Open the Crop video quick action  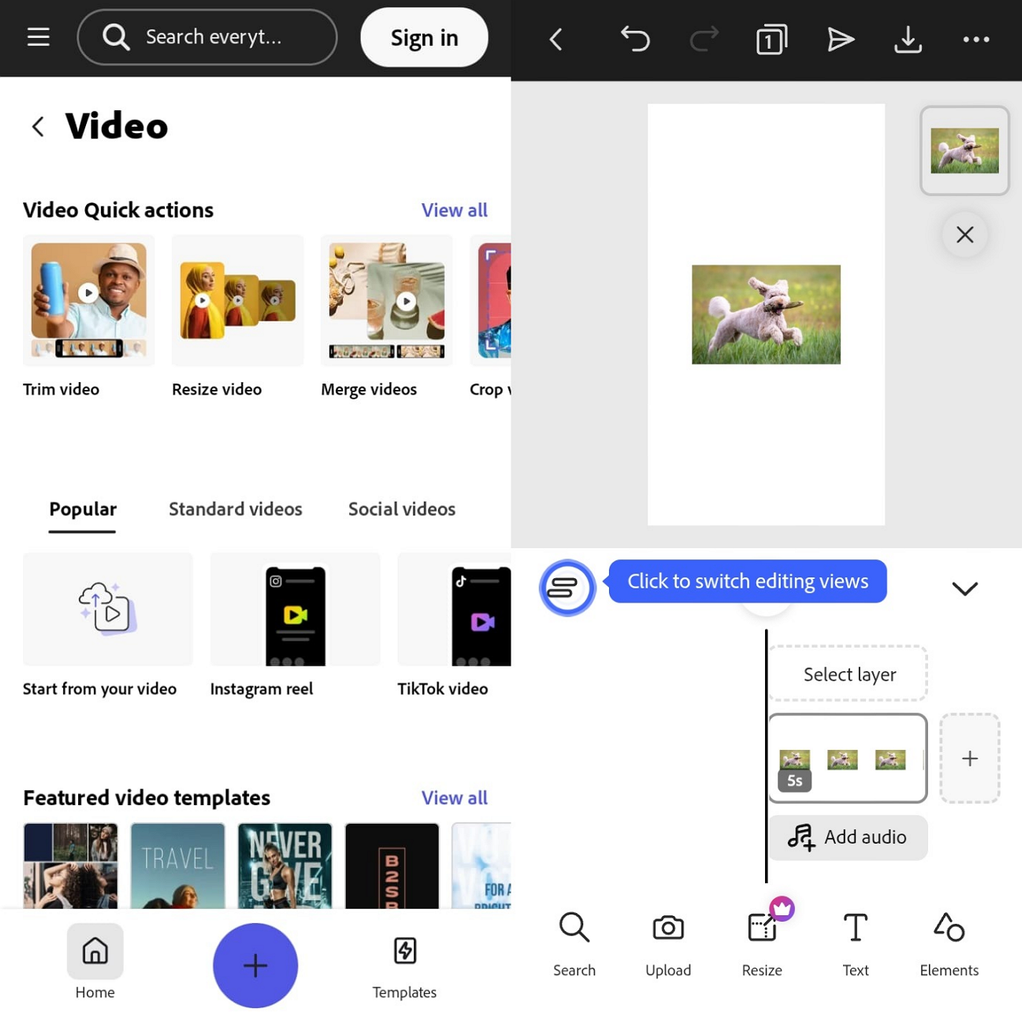490,317
